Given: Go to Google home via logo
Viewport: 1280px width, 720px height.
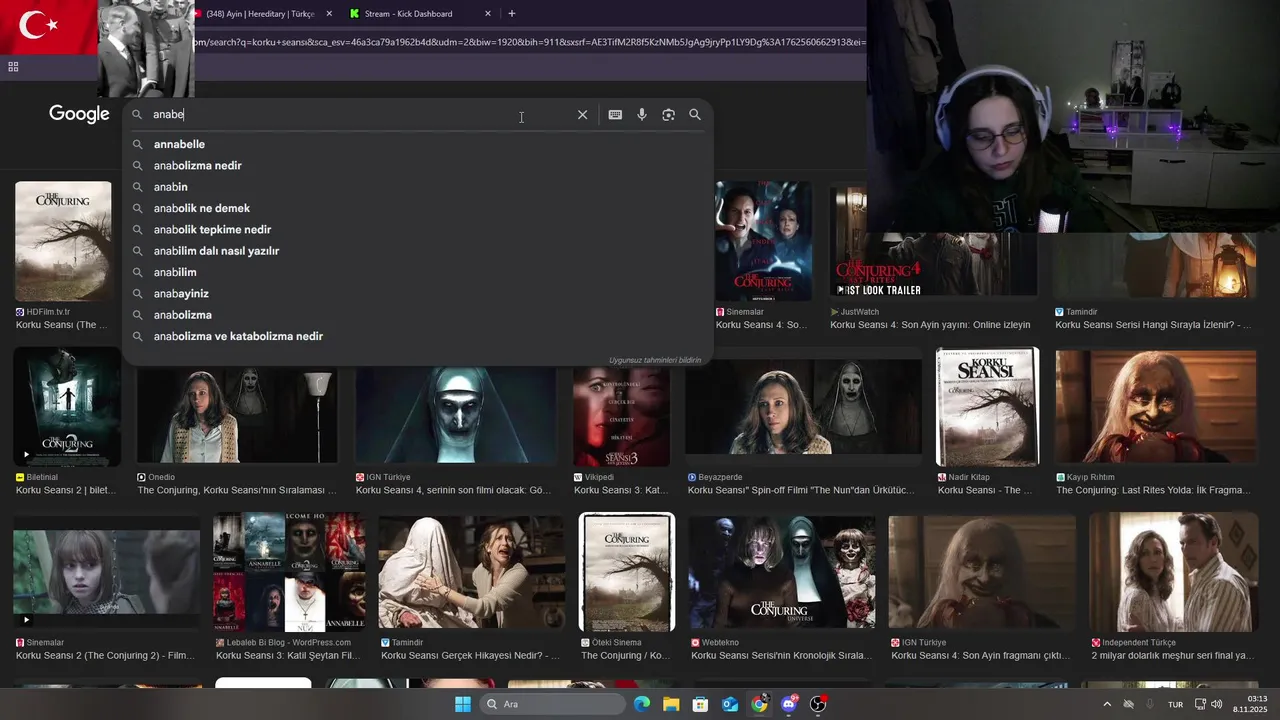Looking at the screenshot, I should coord(79,114).
